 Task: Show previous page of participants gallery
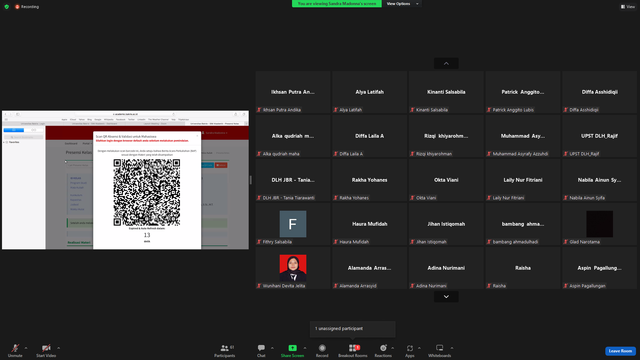click(x=446, y=64)
